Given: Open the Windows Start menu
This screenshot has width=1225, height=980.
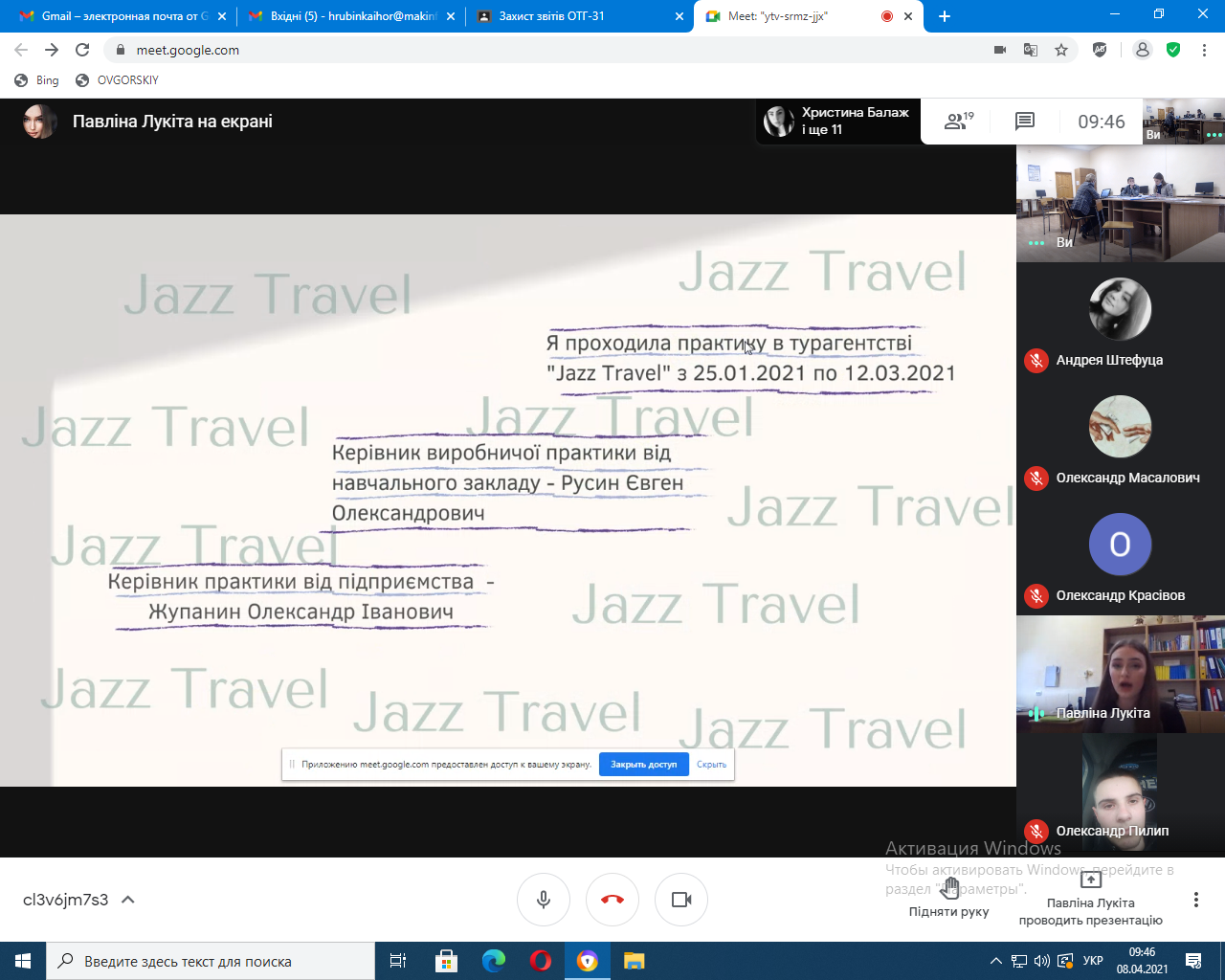Looking at the screenshot, I should 23,961.
